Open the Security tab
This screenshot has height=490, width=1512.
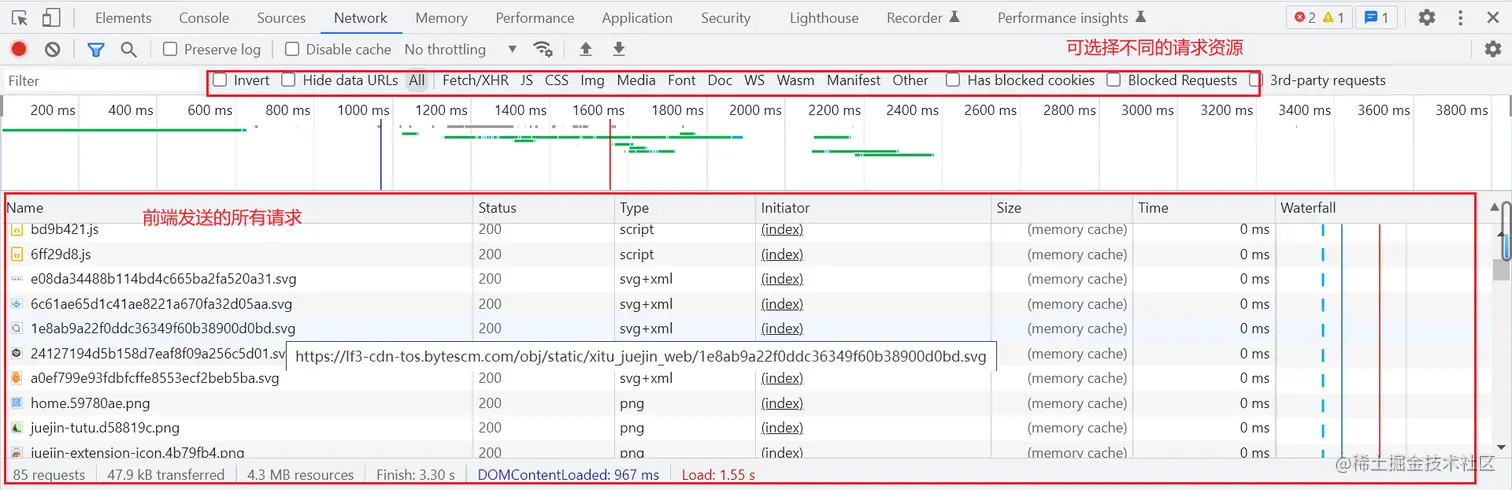(x=726, y=18)
